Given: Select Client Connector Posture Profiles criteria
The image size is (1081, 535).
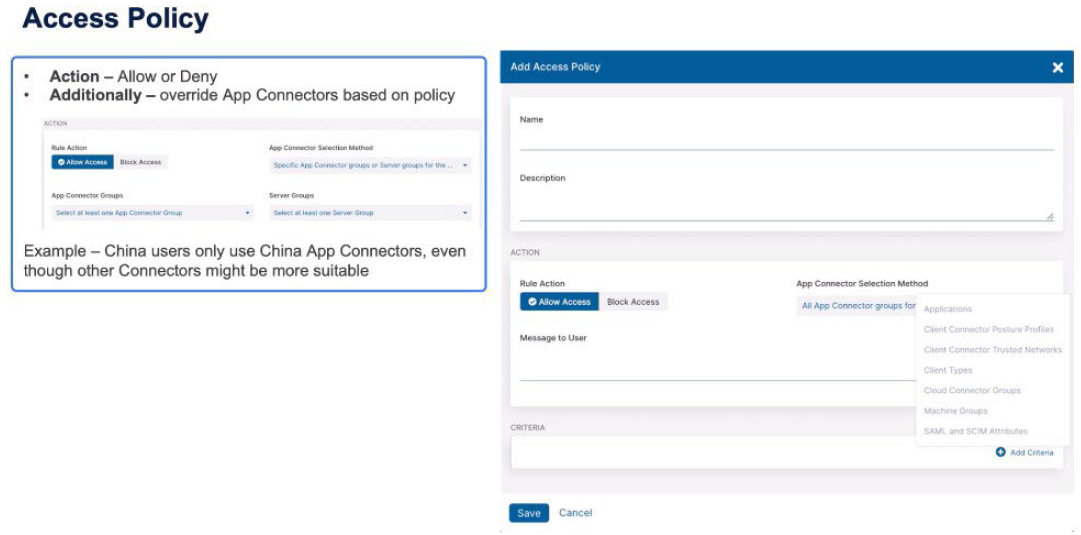Looking at the screenshot, I should tap(988, 330).
